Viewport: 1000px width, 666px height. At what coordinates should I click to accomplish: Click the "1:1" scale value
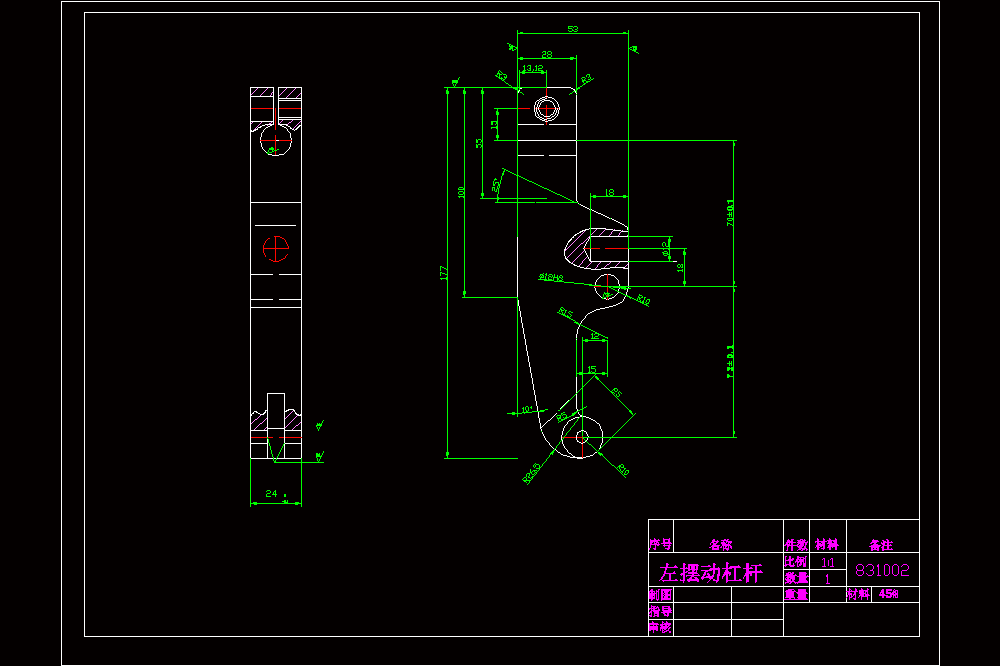pyautogui.click(x=828, y=562)
